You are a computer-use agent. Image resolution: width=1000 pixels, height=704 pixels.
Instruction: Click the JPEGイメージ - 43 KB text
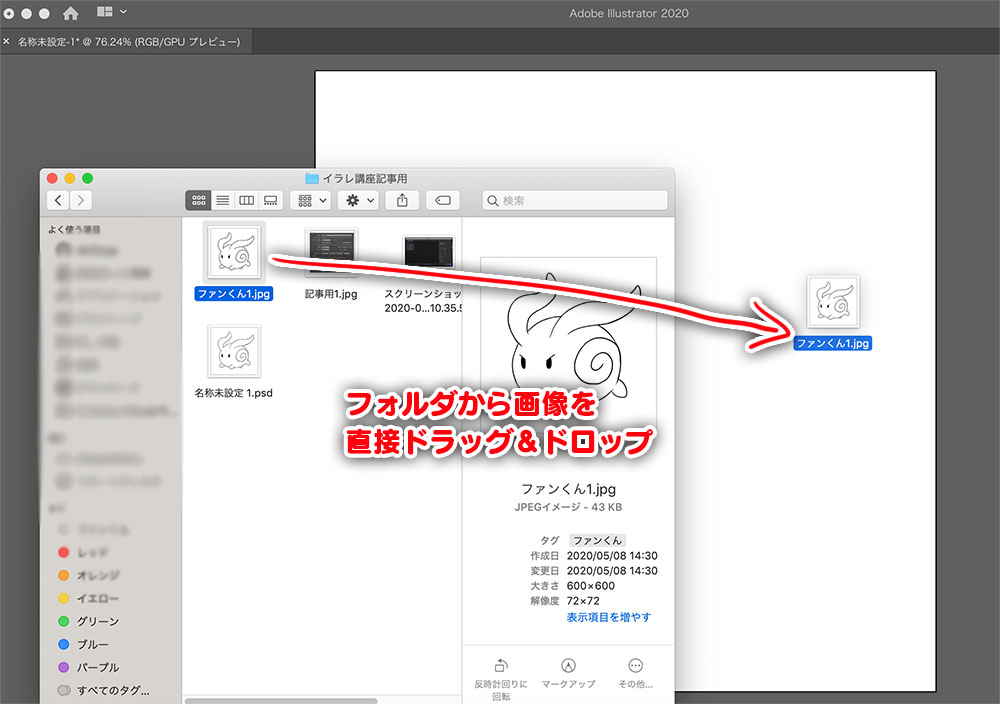(568, 507)
